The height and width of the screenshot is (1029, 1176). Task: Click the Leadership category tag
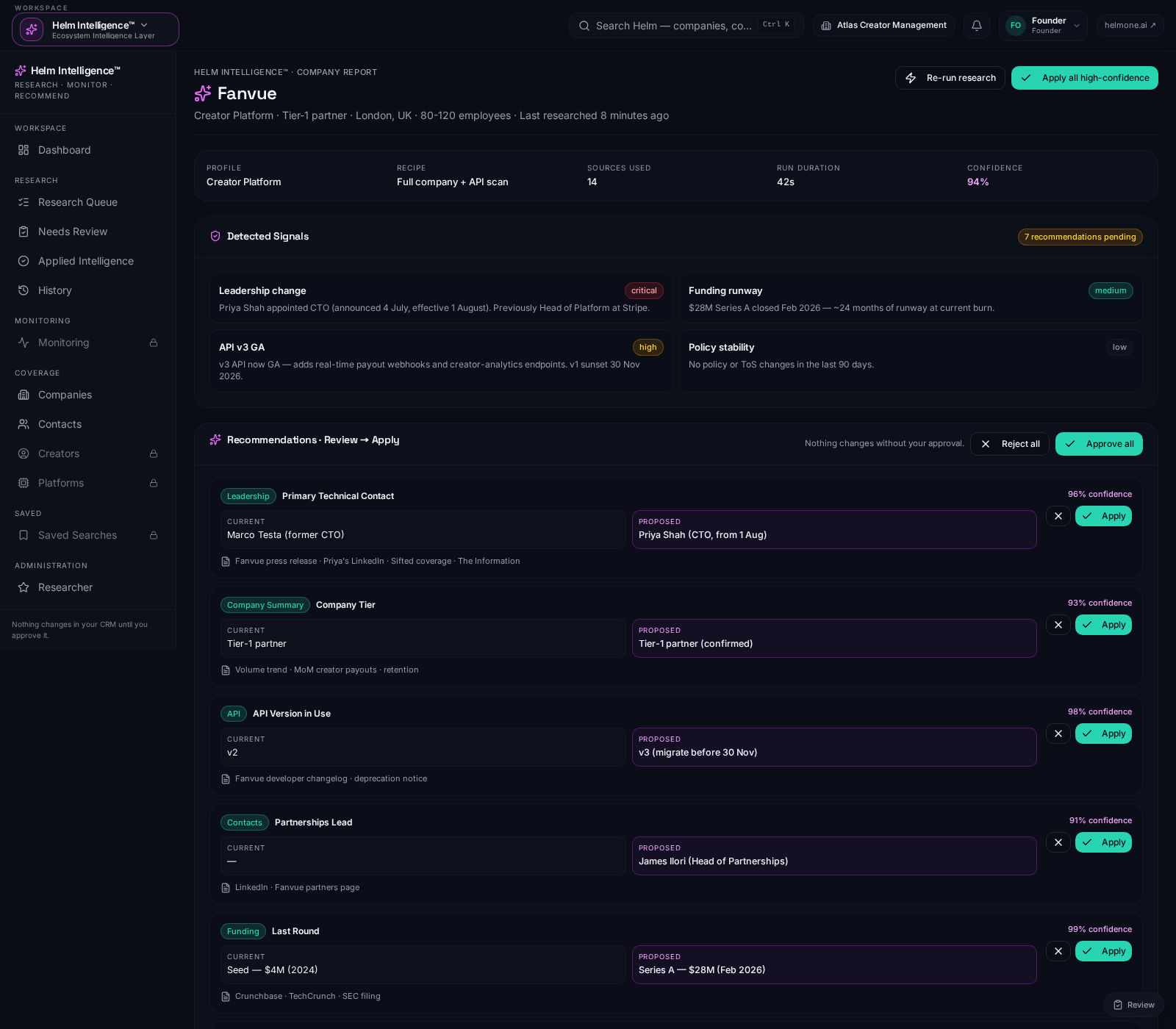point(248,496)
